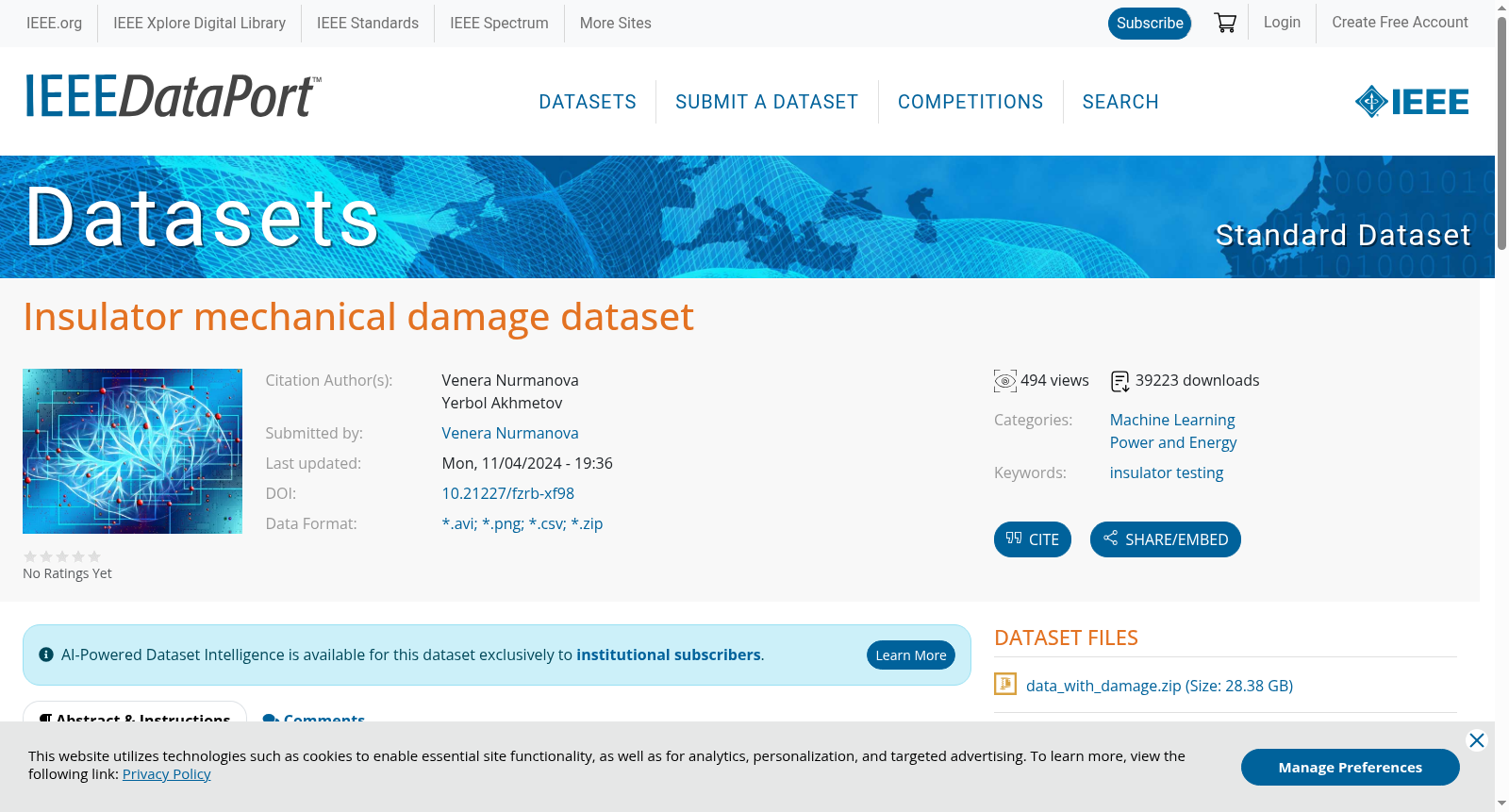Open IEEE Standards link
The width and height of the screenshot is (1509, 812).
[368, 23]
